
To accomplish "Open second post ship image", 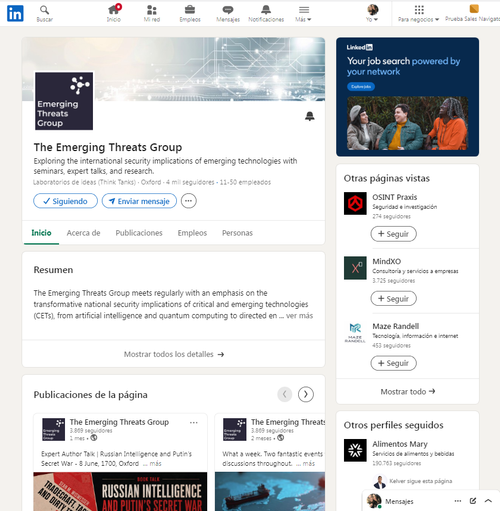I will point(270,491).
